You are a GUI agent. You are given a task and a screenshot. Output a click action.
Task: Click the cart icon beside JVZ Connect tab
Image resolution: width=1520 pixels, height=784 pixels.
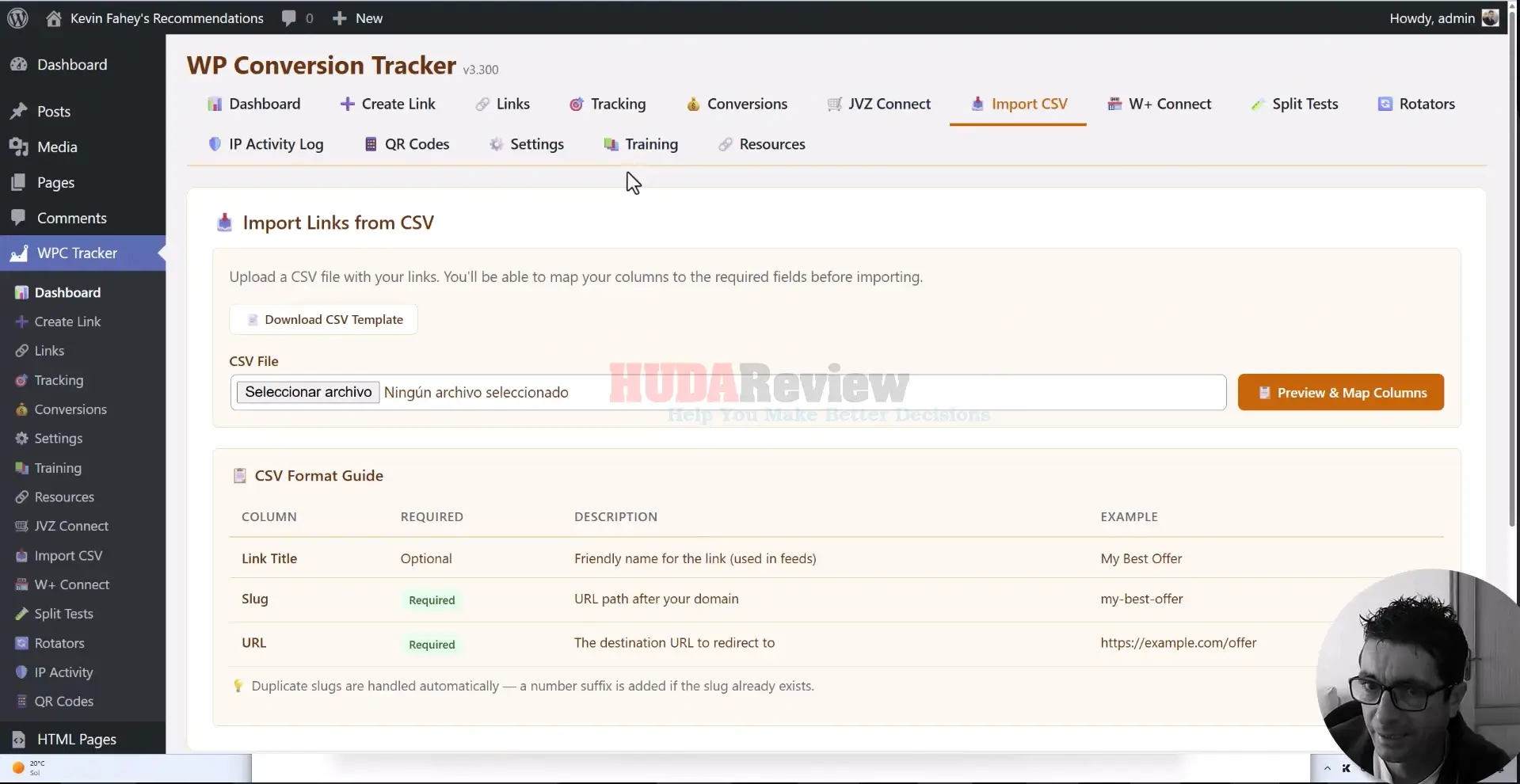[834, 105]
